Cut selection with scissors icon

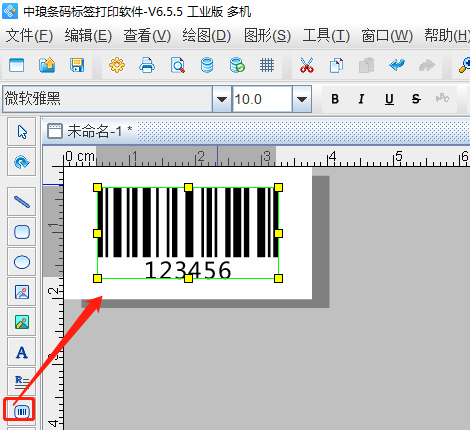pyautogui.click(x=307, y=65)
